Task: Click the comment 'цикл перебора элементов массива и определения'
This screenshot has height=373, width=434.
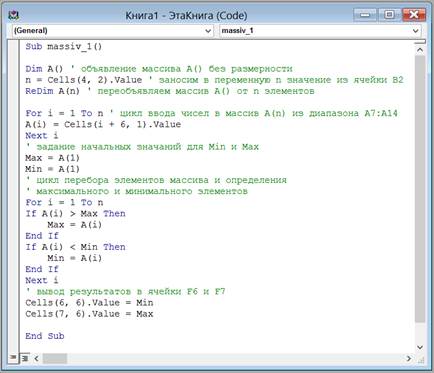Action: point(156,180)
